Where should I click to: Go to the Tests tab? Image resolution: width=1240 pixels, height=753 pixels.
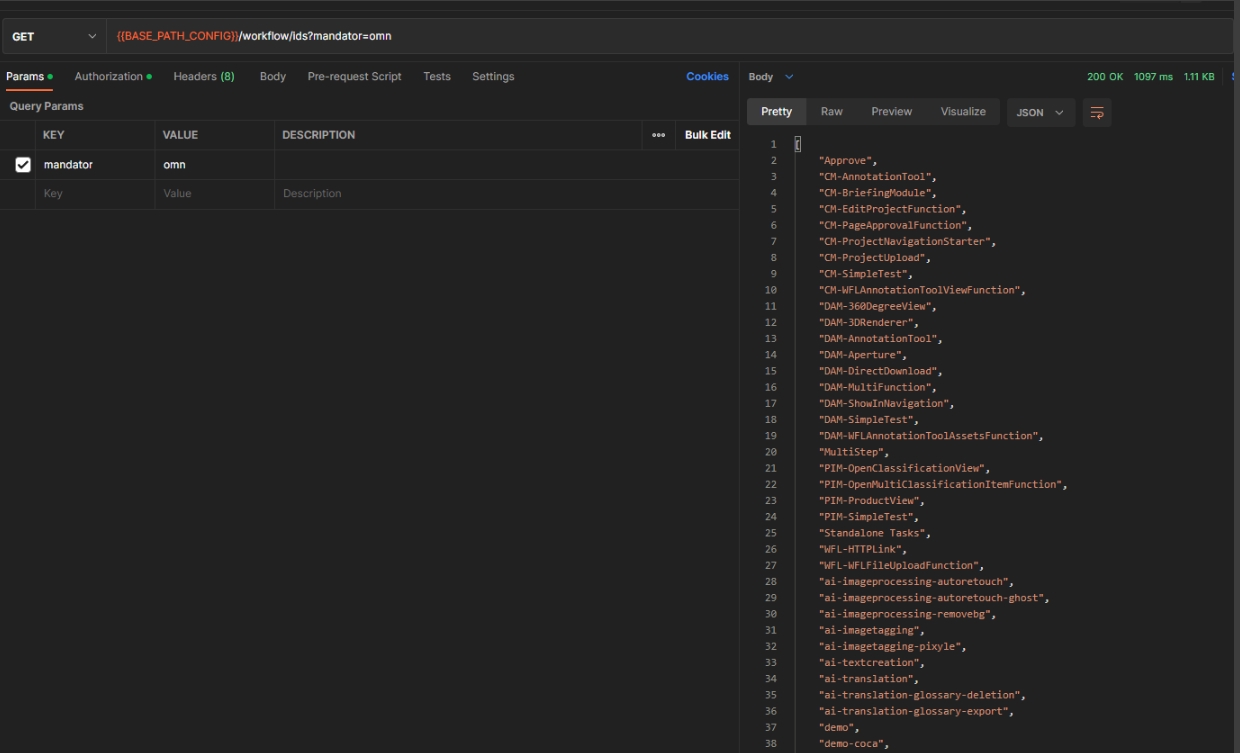[436, 77]
